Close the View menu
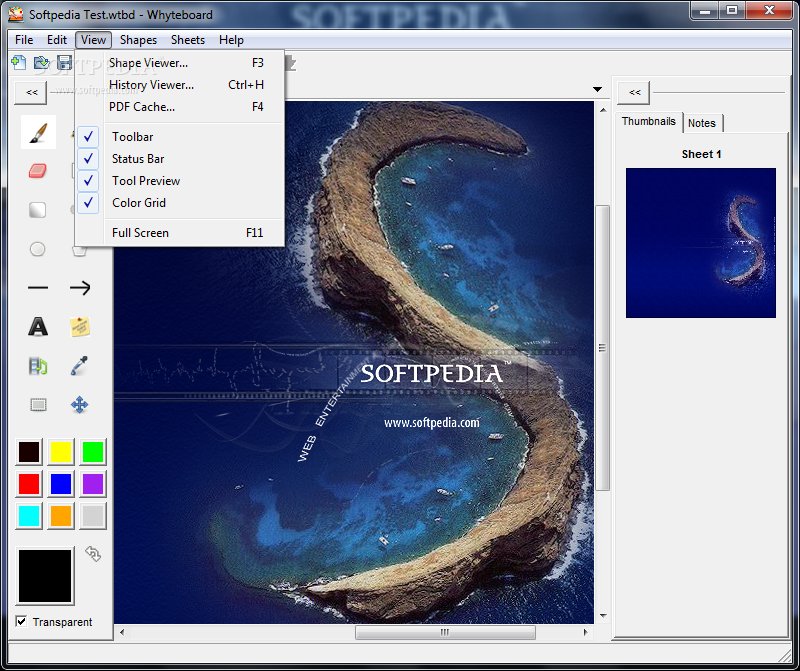The image size is (800, 671). click(93, 40)
